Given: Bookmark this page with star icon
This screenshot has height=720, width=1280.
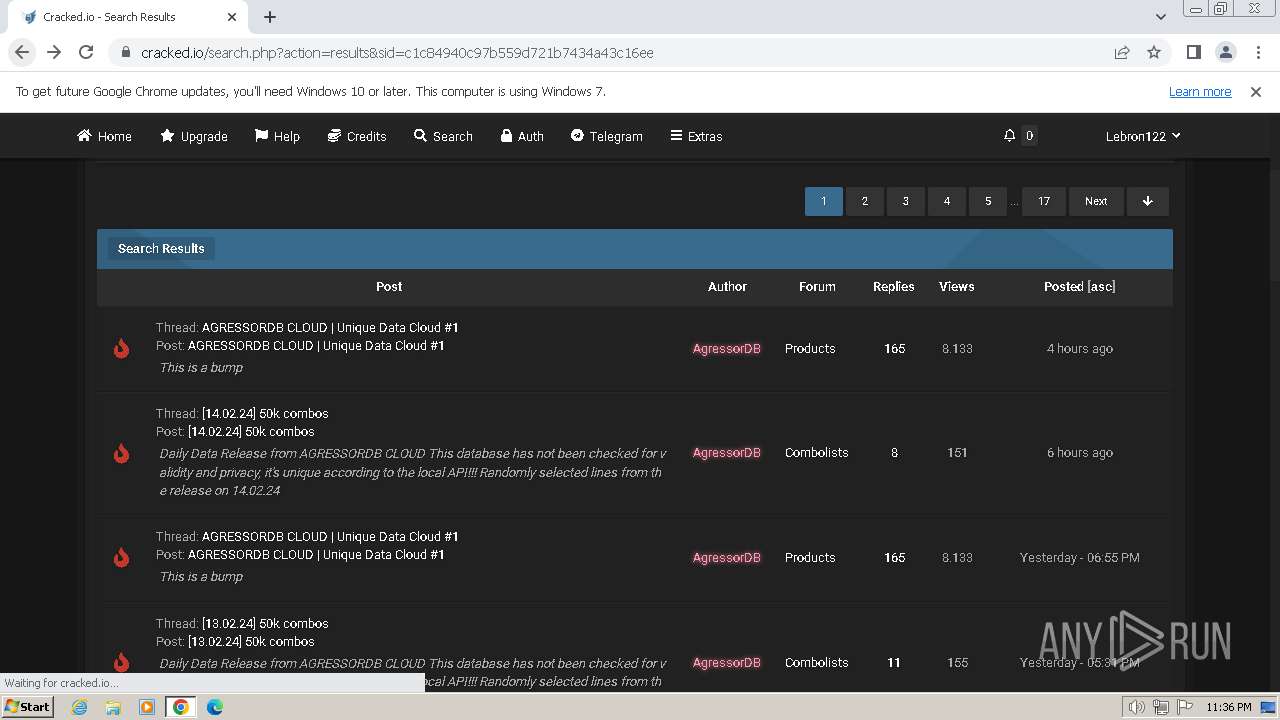Looking at the screenshot, I should (1154, 52).
